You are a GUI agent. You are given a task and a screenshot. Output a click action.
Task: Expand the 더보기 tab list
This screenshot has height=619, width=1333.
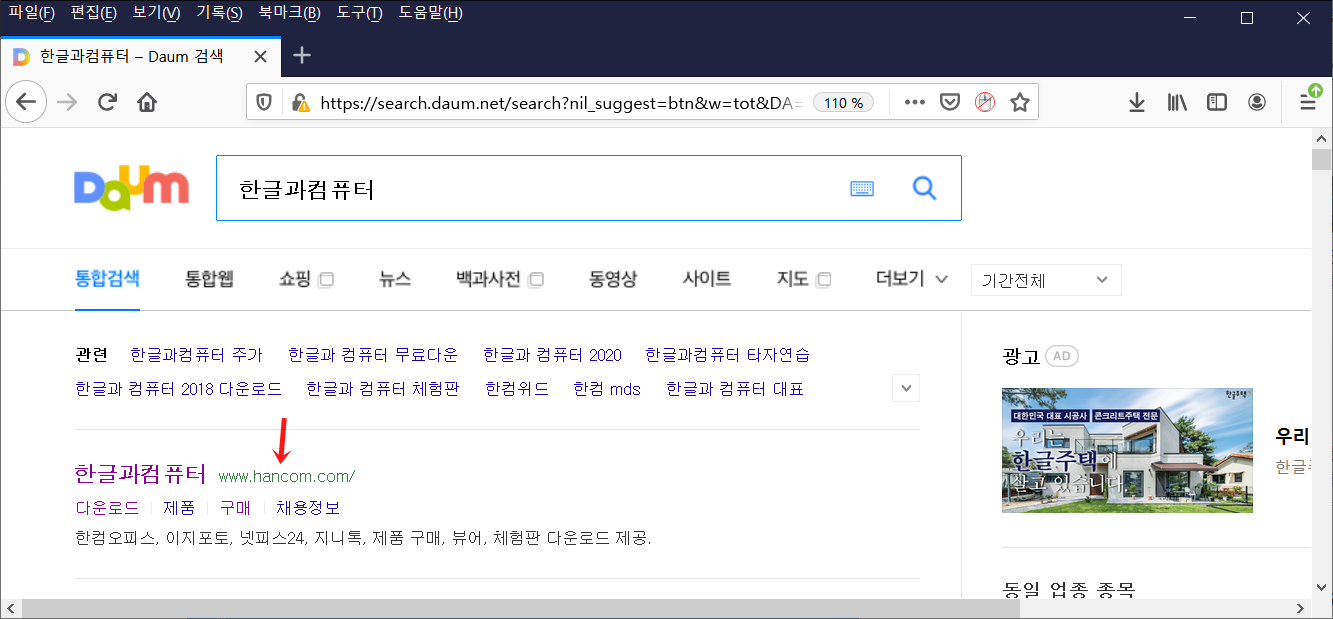(x=912, y=279)
